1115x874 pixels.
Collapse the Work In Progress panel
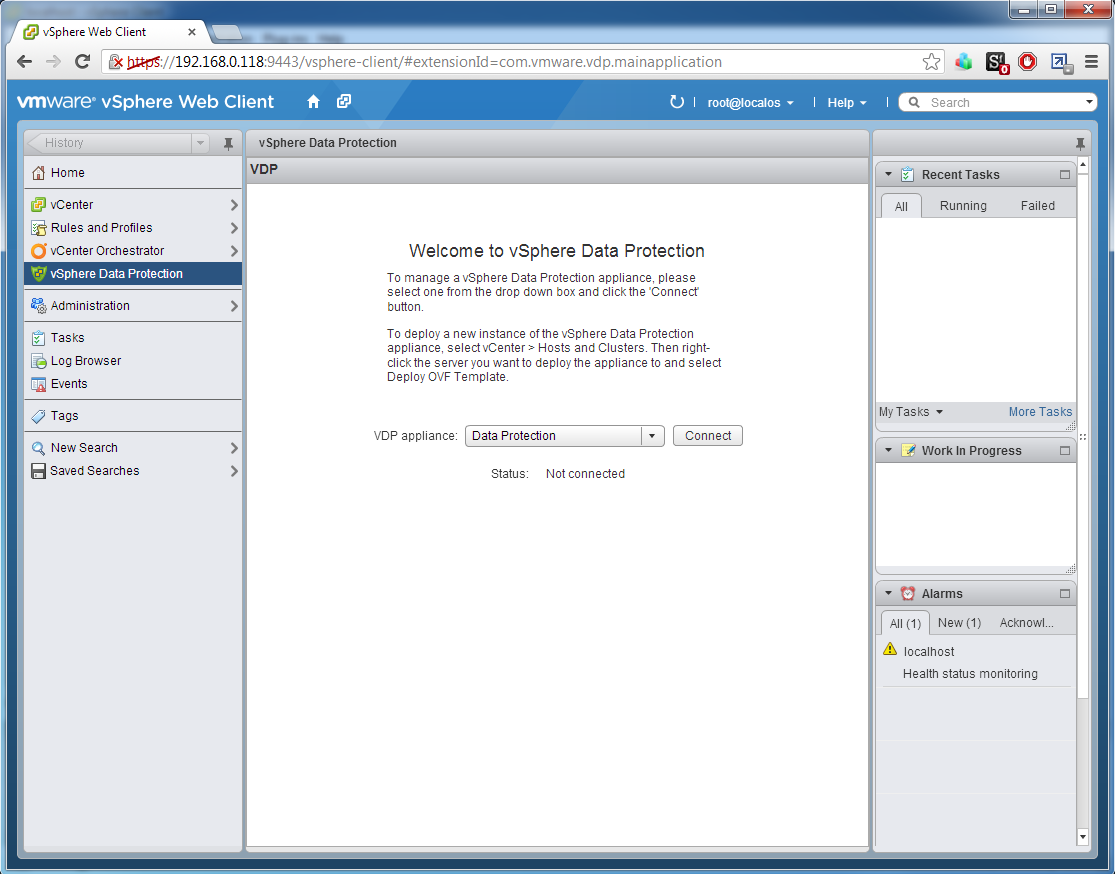pyautogui.click(x=888, y=450)
